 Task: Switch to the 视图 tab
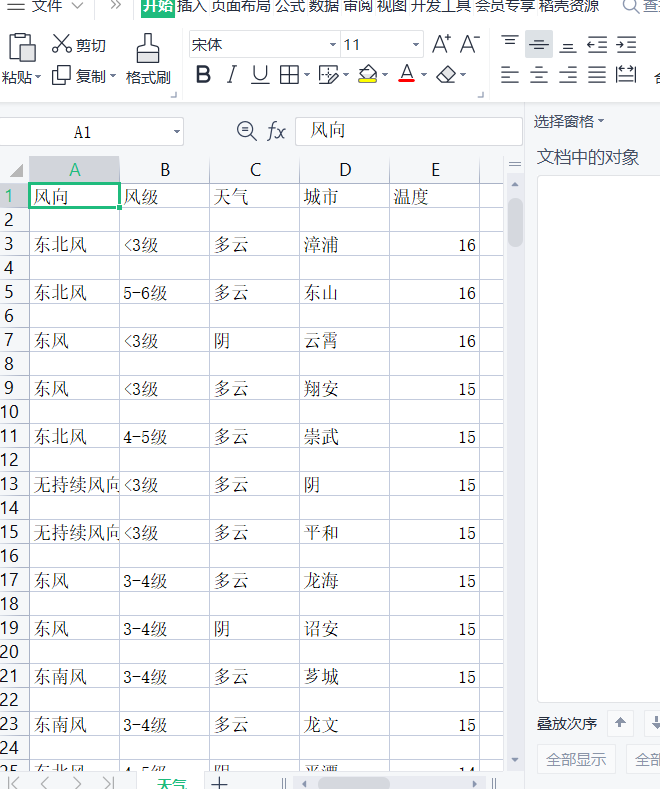click(x=392, y=7)
